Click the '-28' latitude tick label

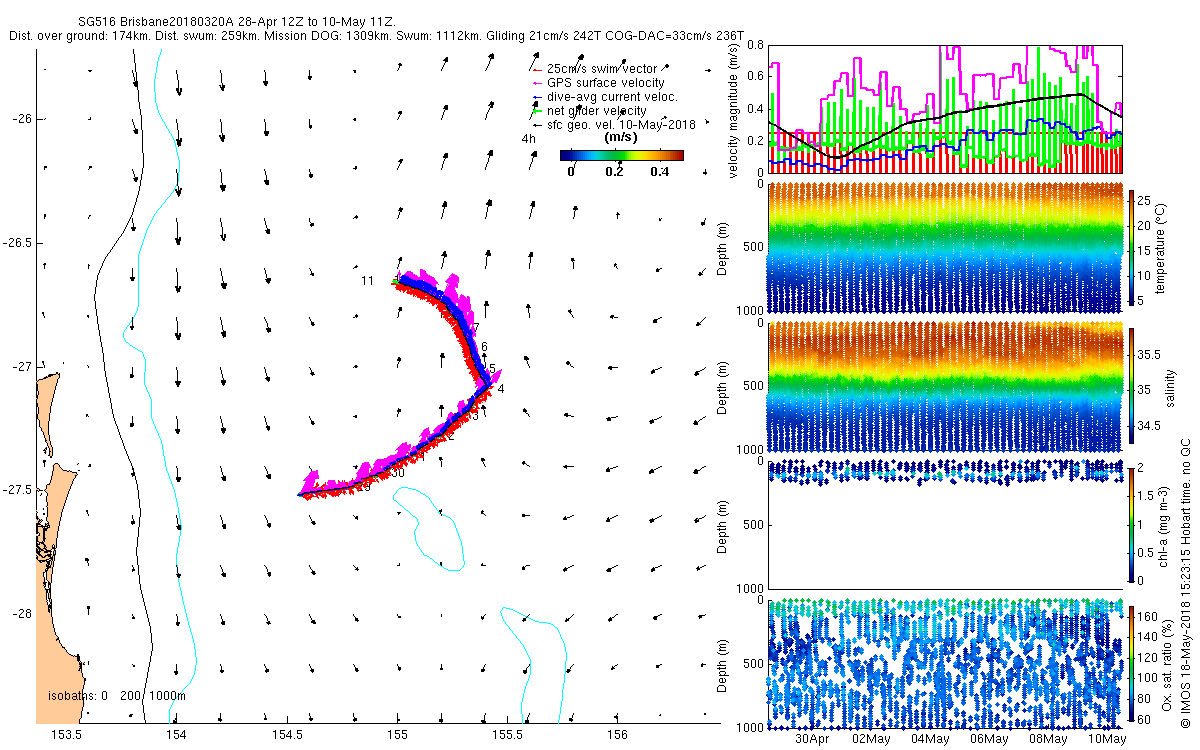22,614
